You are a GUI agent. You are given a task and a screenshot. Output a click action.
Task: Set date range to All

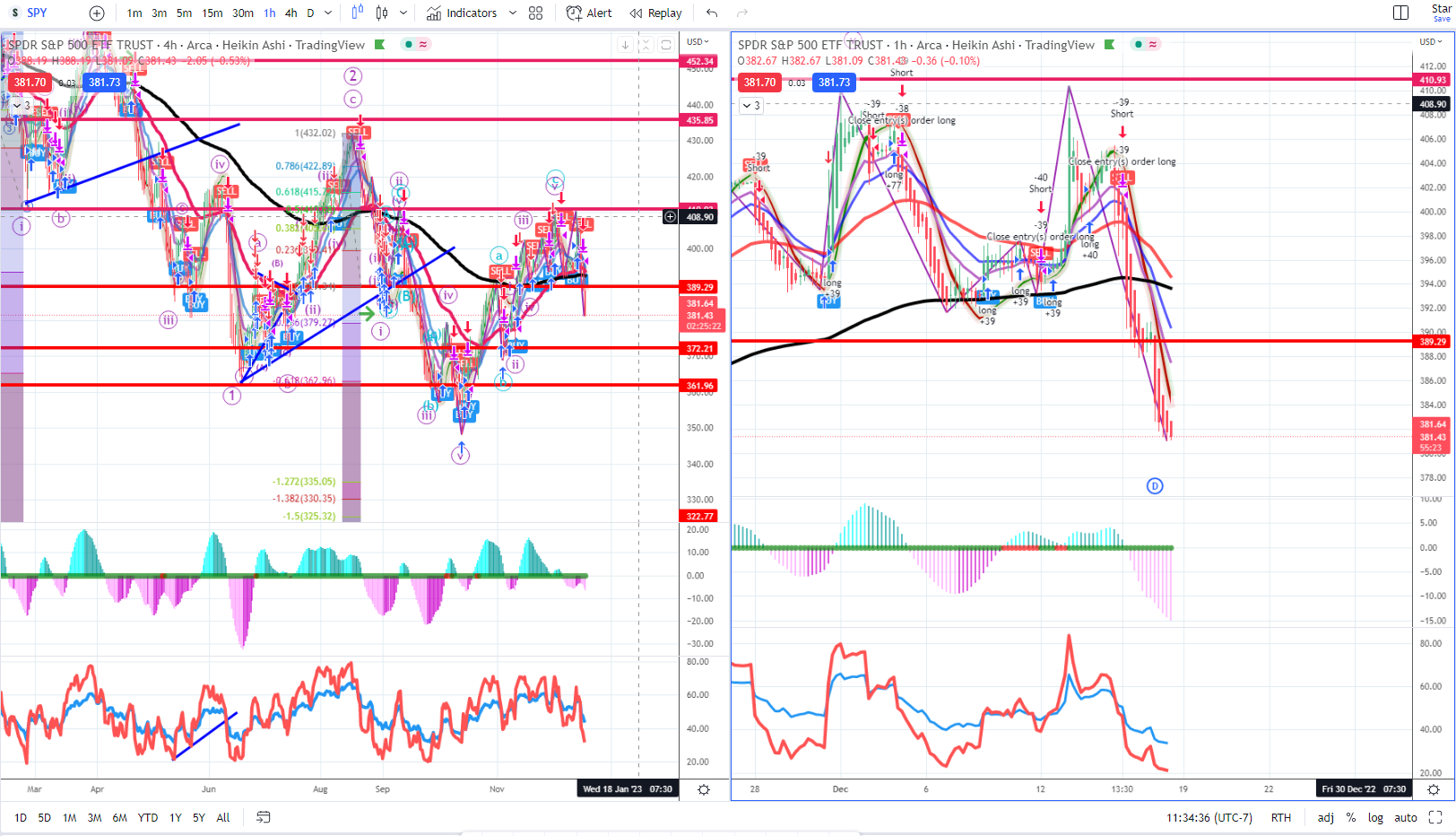223,817
